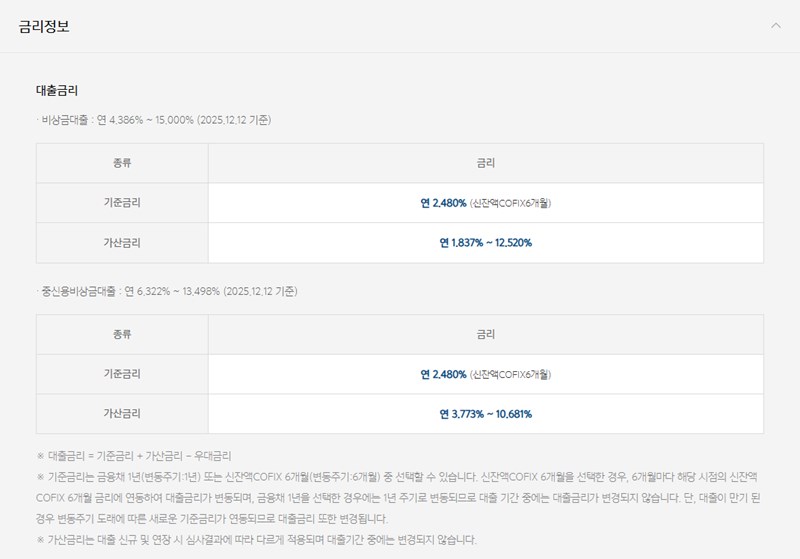
Task: Click the 대출금리 formula footnote
Action: (x=134, y=456)
